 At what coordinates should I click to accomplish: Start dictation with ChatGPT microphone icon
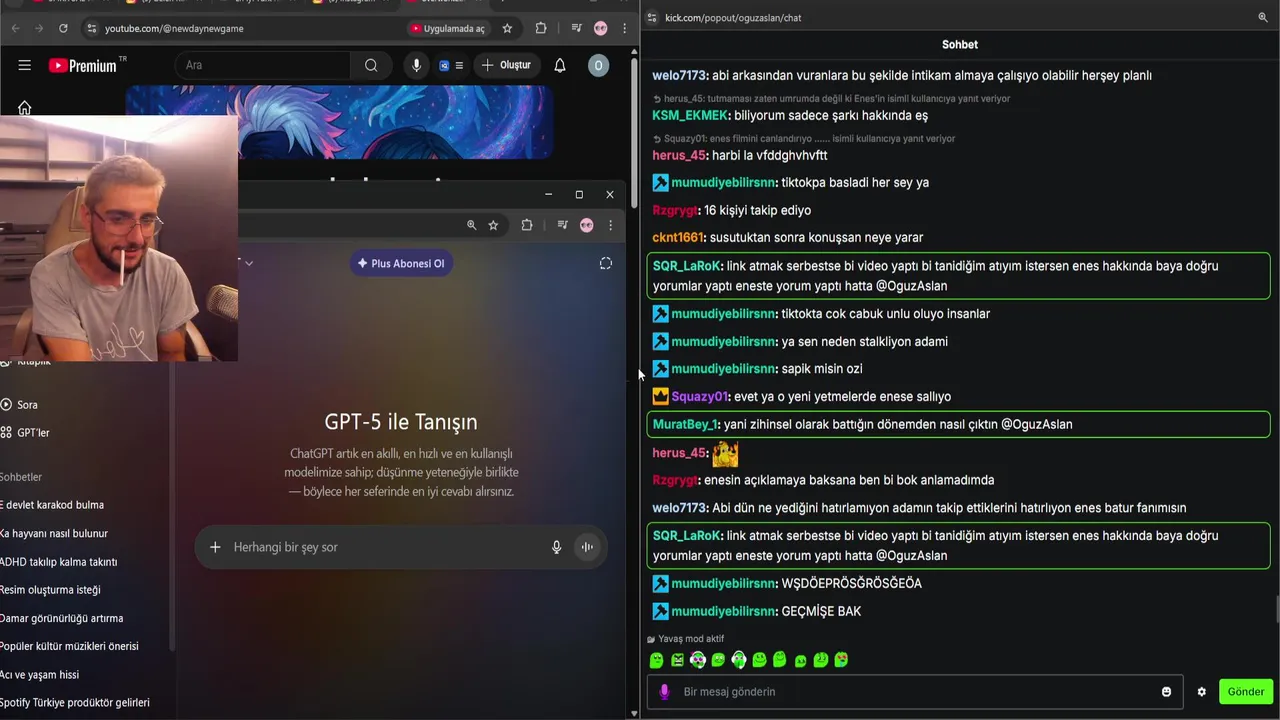[x=557, y=547]
